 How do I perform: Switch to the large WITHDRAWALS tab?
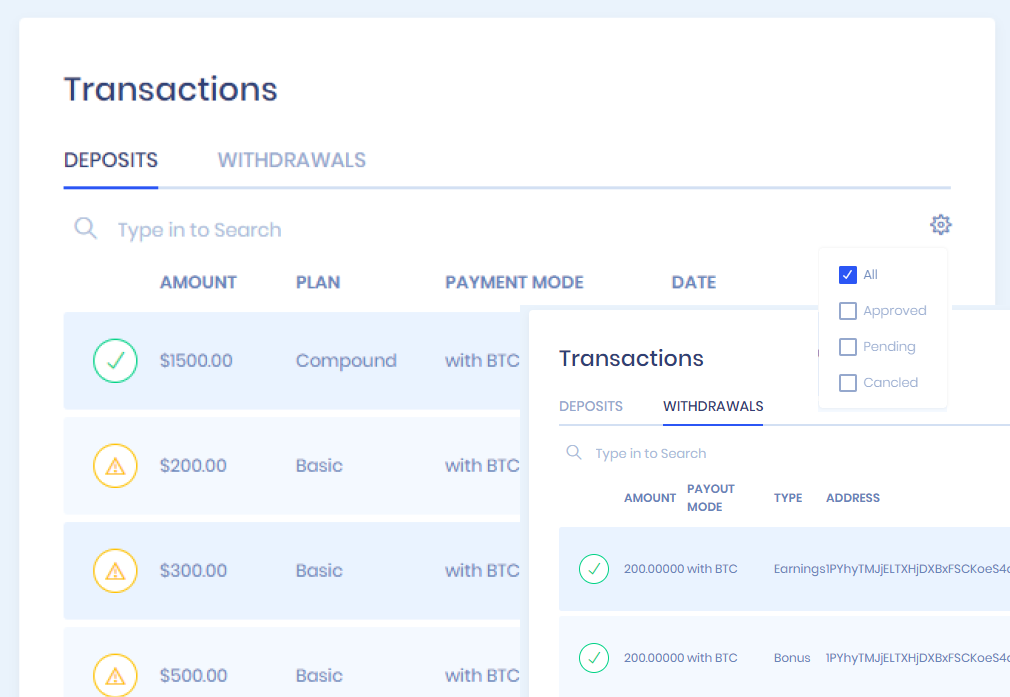click(292, 160)
